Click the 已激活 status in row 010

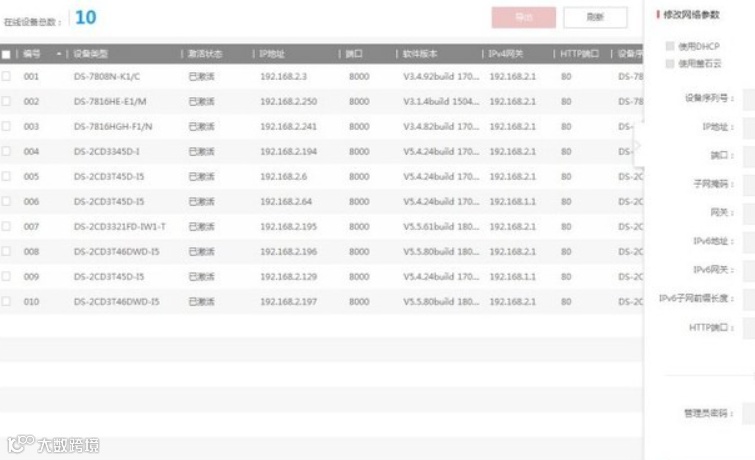coord(202,302)
